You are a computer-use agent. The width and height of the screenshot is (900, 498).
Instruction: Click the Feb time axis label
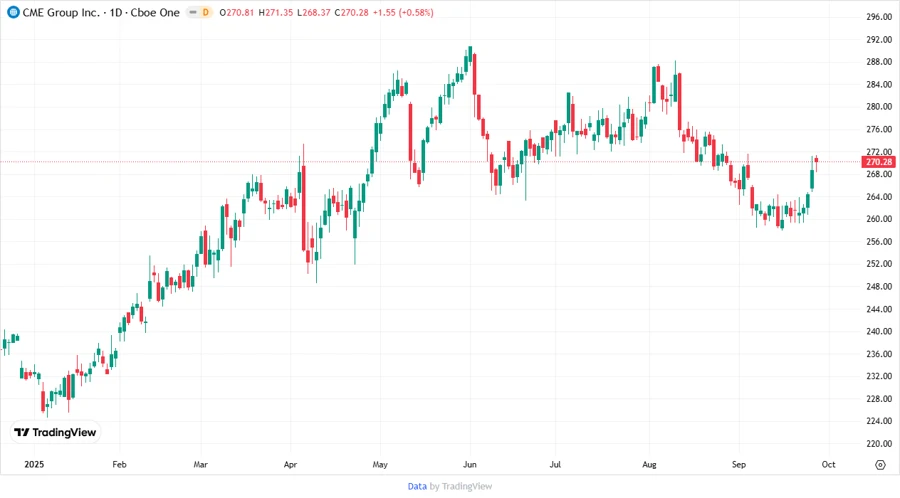(x=119, y=464)
